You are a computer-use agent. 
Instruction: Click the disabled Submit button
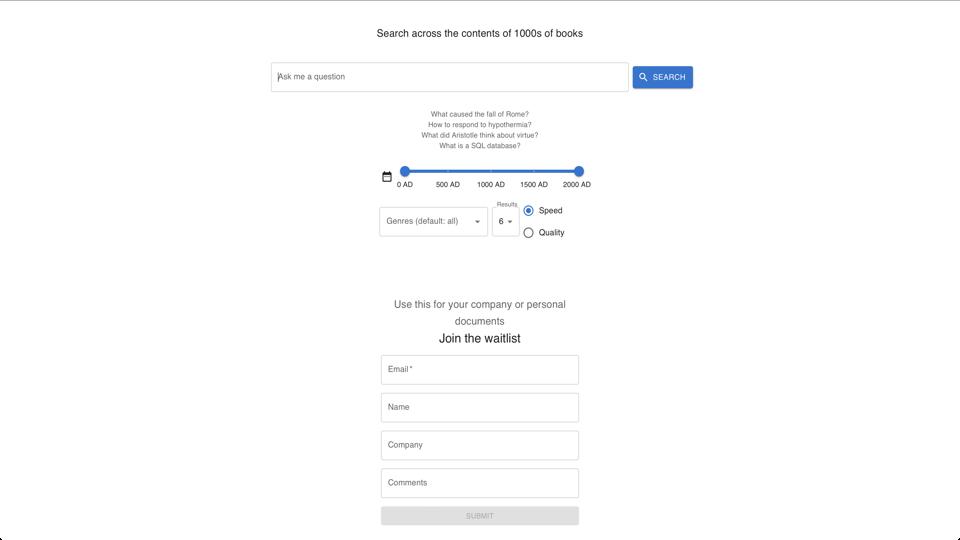[480, 516]
